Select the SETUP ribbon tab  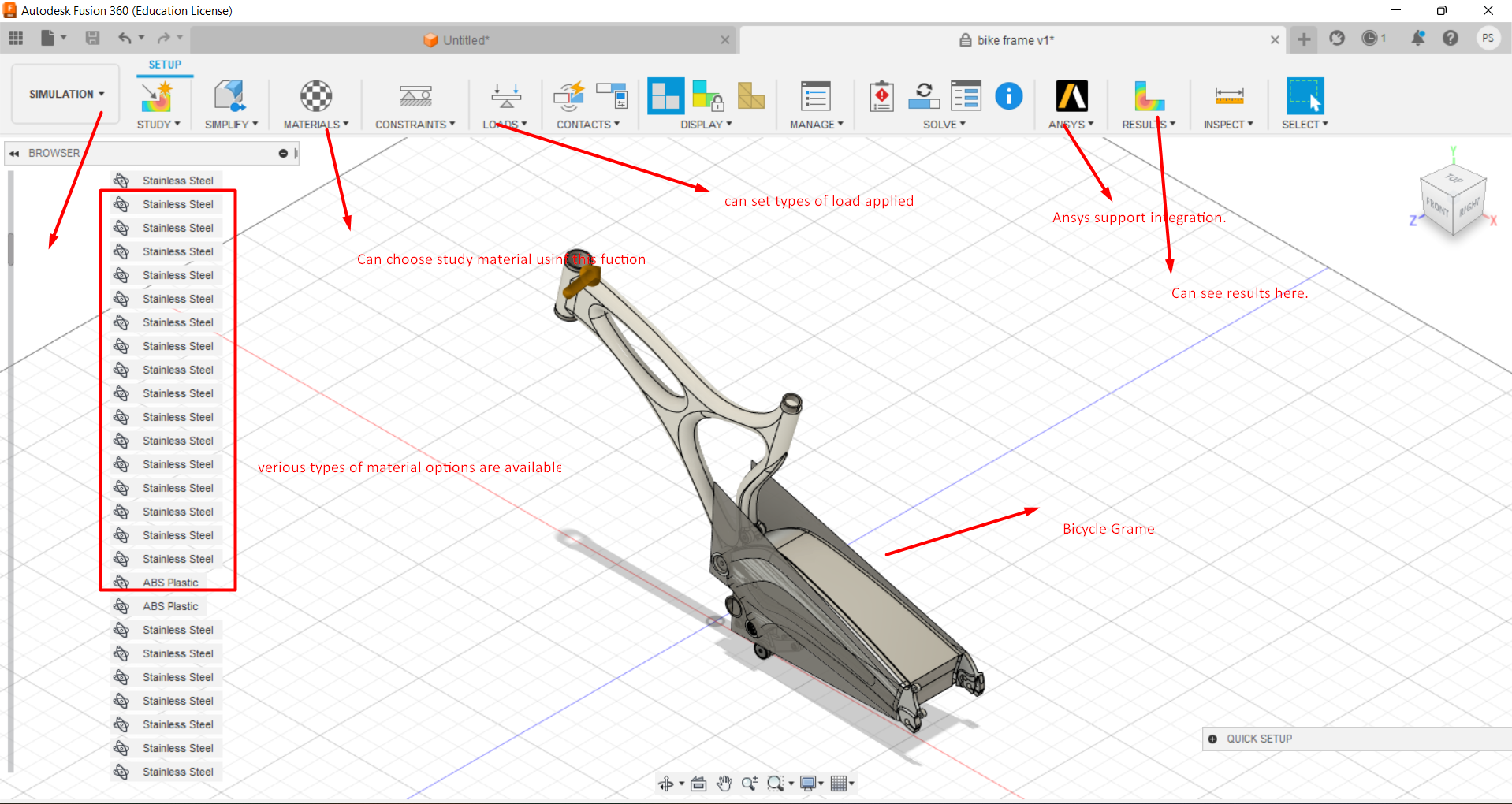[165, 65]
